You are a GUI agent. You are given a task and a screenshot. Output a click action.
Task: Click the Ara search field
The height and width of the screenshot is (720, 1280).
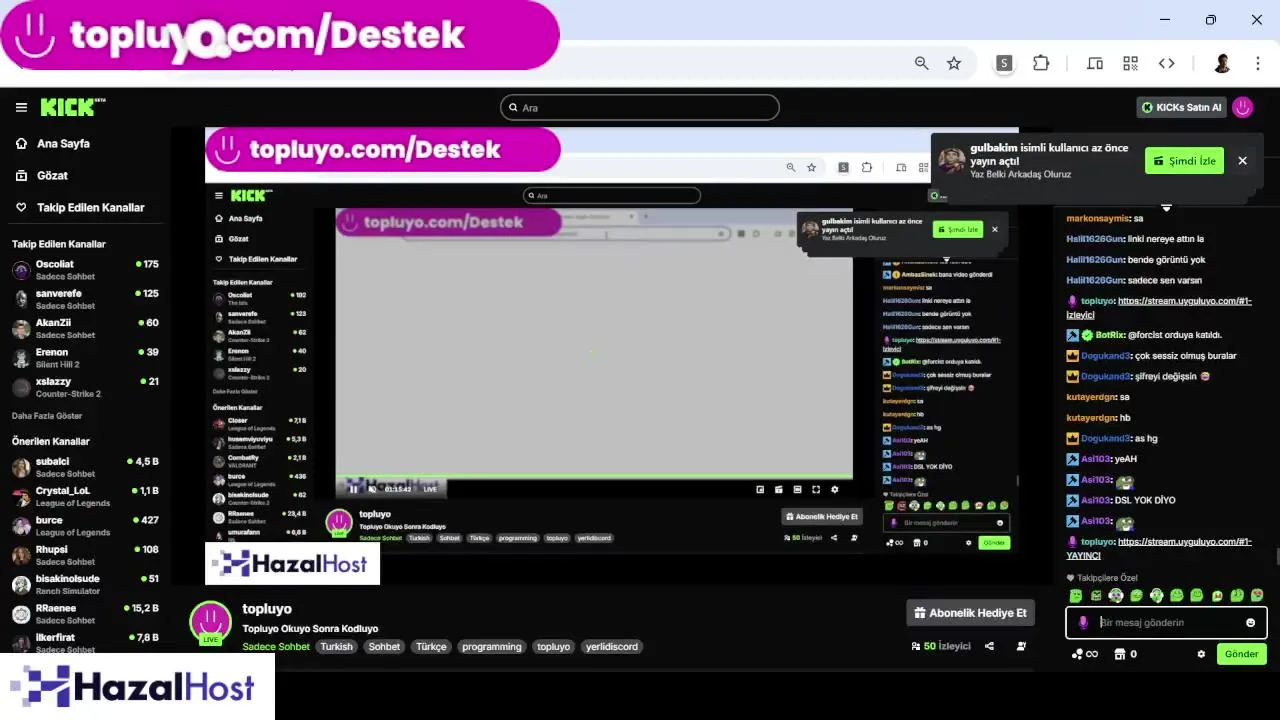click(640, 107)
